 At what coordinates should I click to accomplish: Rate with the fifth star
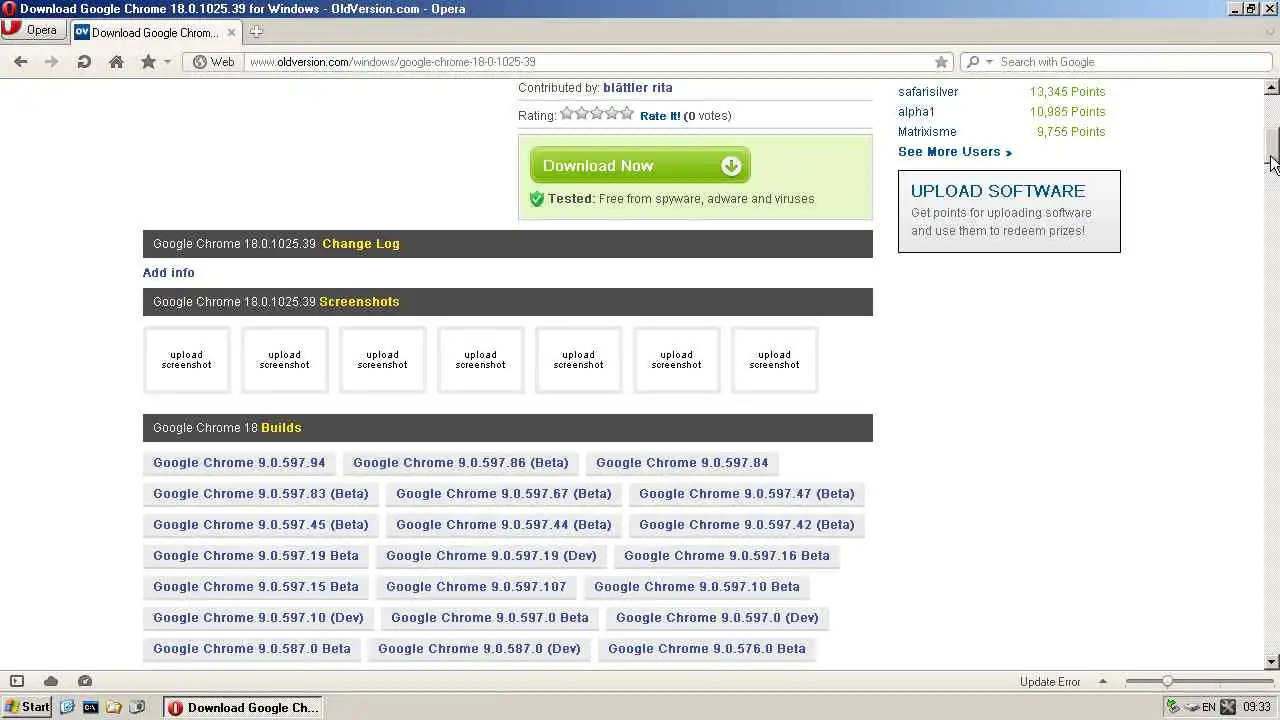(x=627, y=114)
